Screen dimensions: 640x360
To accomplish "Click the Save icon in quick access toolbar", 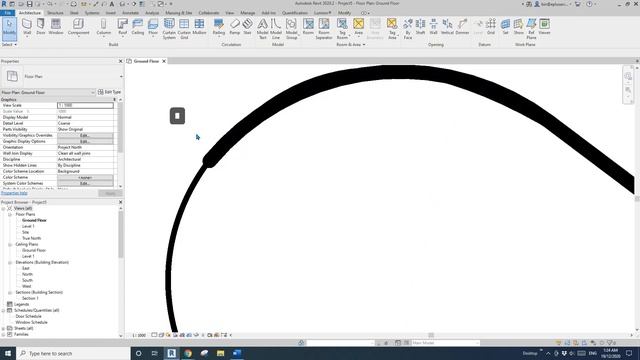I will tap(29, 4).
